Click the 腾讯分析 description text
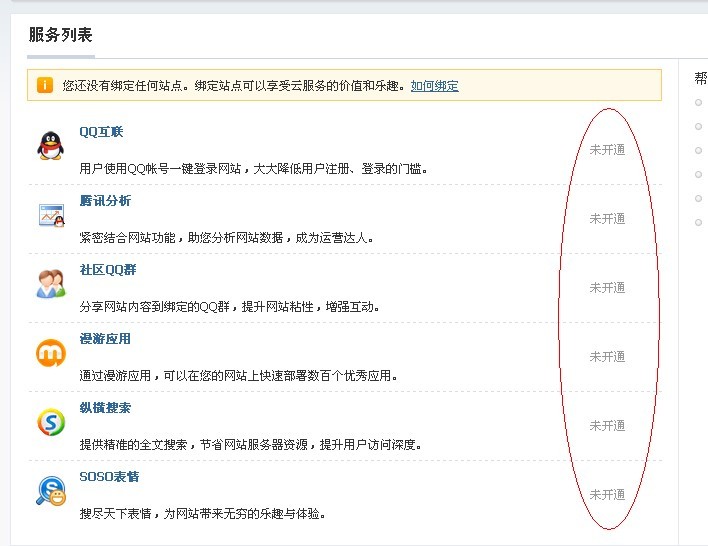 click(x=226, y=238)
